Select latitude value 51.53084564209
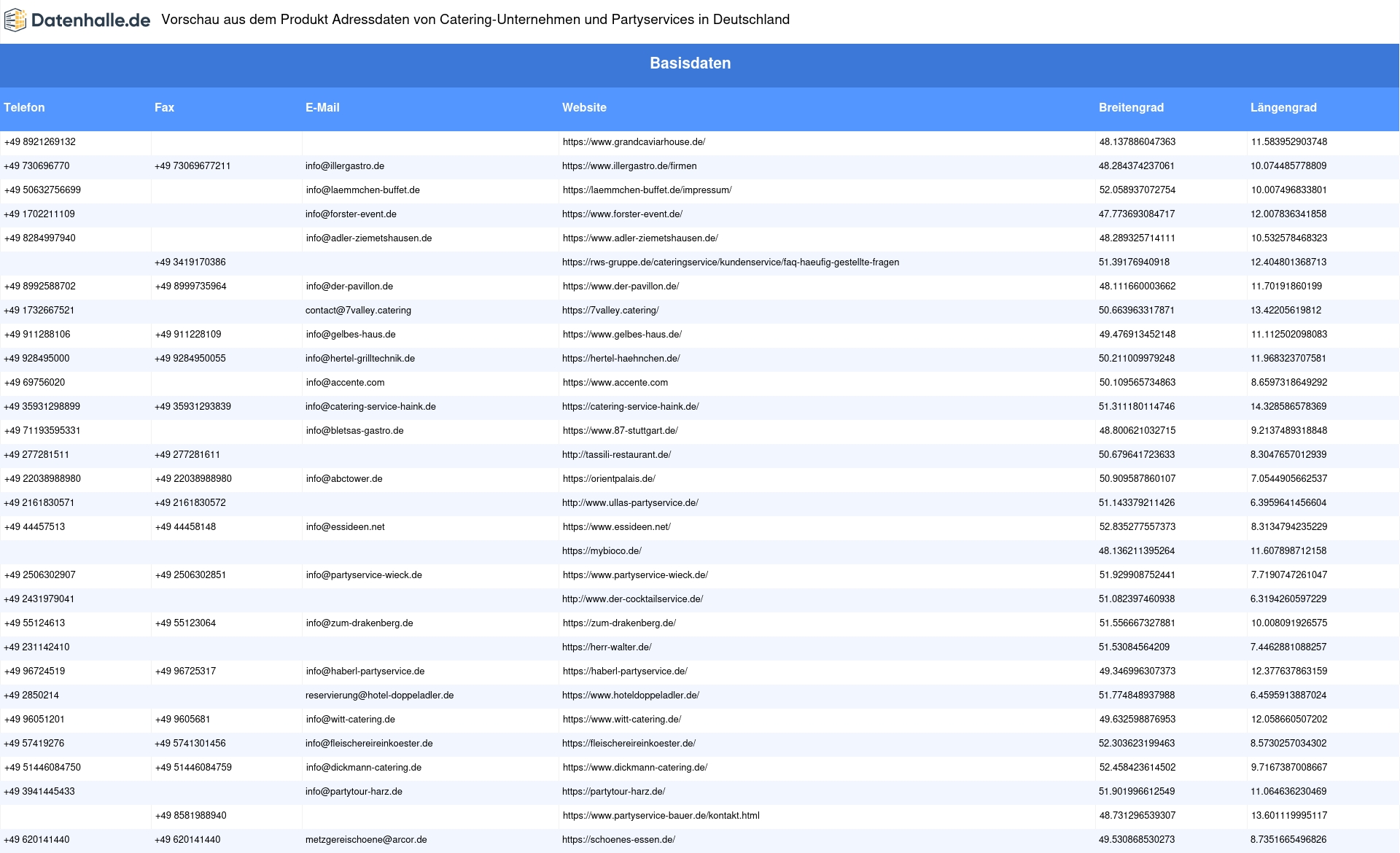 coord(1134,647)
